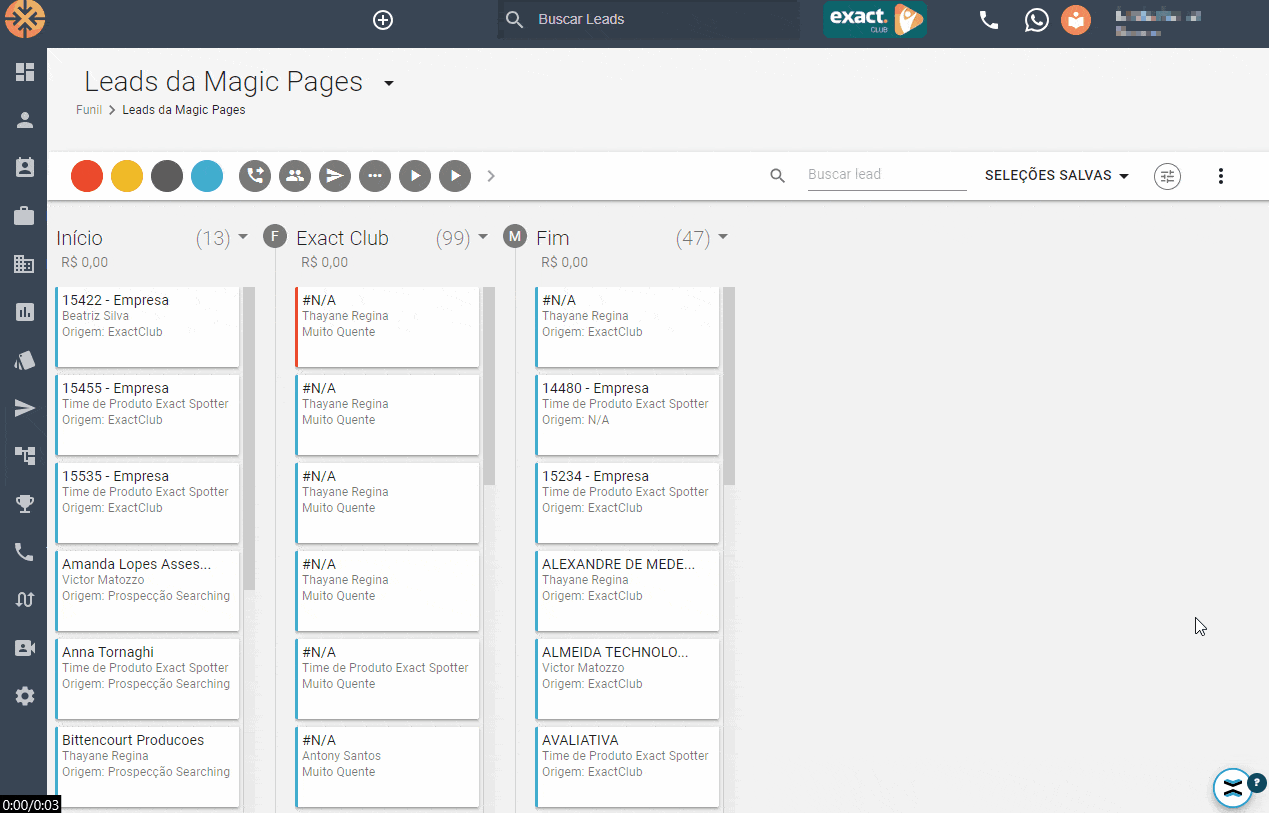
Task: Click the group people icon in the toolbar
Action: pos(295,176)
